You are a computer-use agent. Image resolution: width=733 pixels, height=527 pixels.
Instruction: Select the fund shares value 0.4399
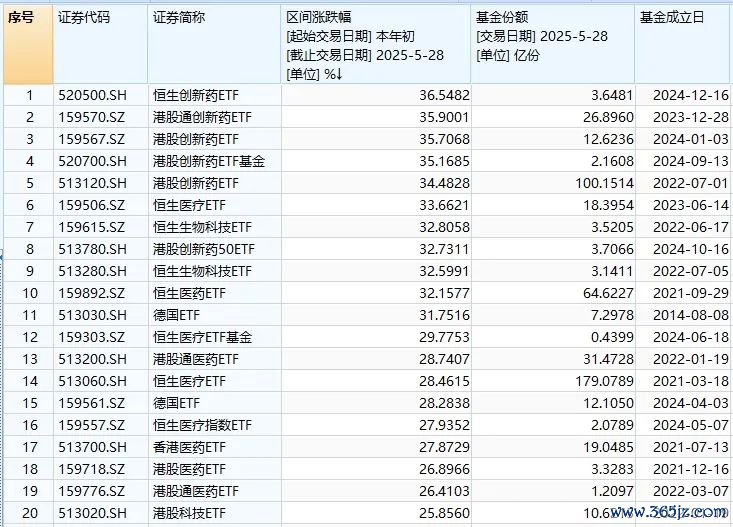coord(612,337)
